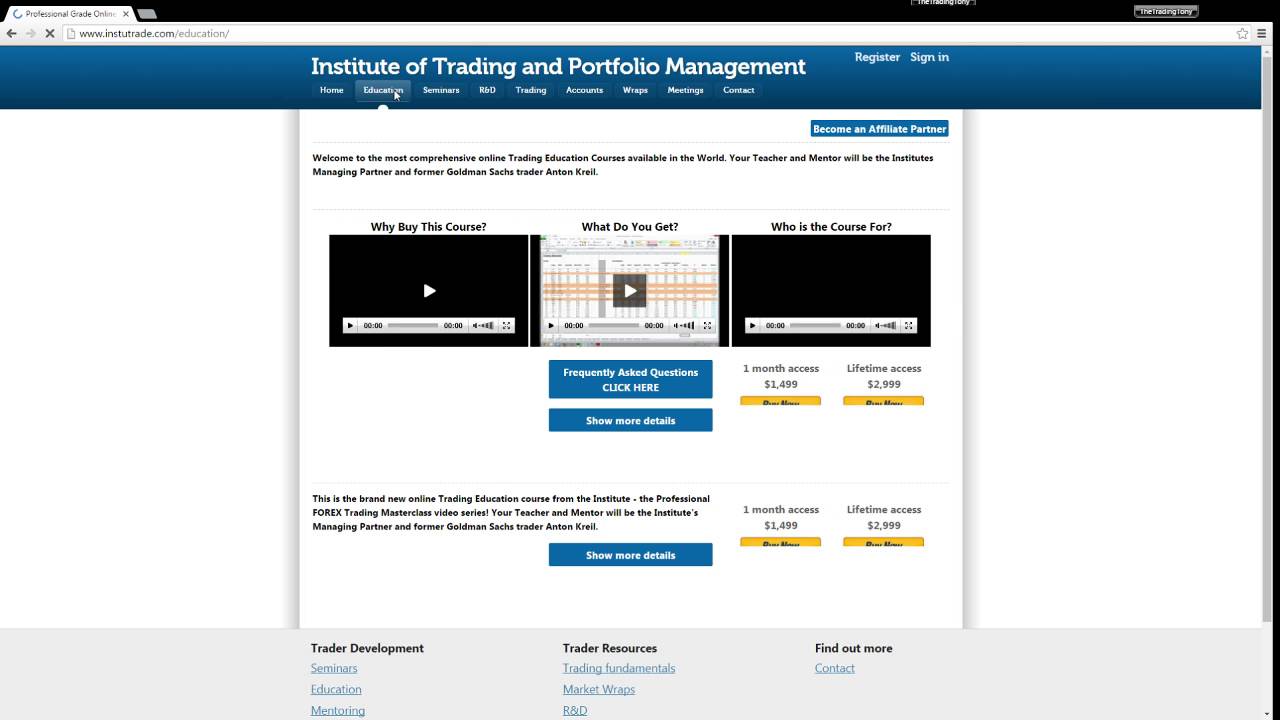Buy 1 month access for the first course
Image resolution: width=1280 pixels, height=720 pixels.
[781, 401]
